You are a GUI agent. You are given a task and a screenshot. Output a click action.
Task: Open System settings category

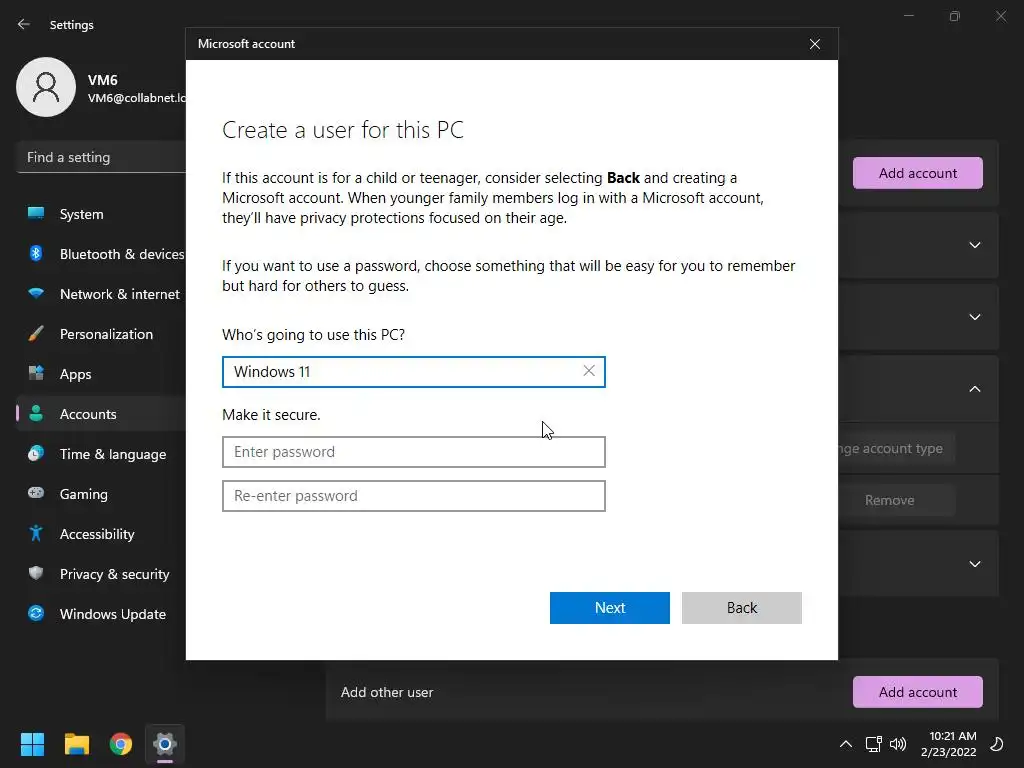pyautogui.click(x=82, y=214)
